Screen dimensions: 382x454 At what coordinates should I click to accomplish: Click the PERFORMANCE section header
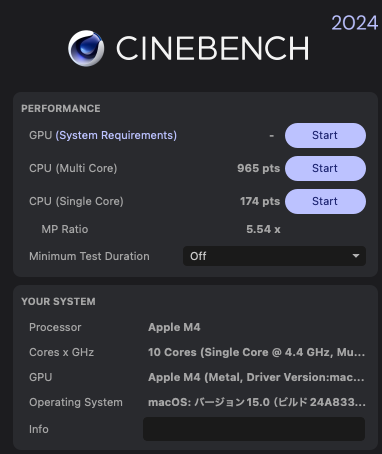(61, 109)
